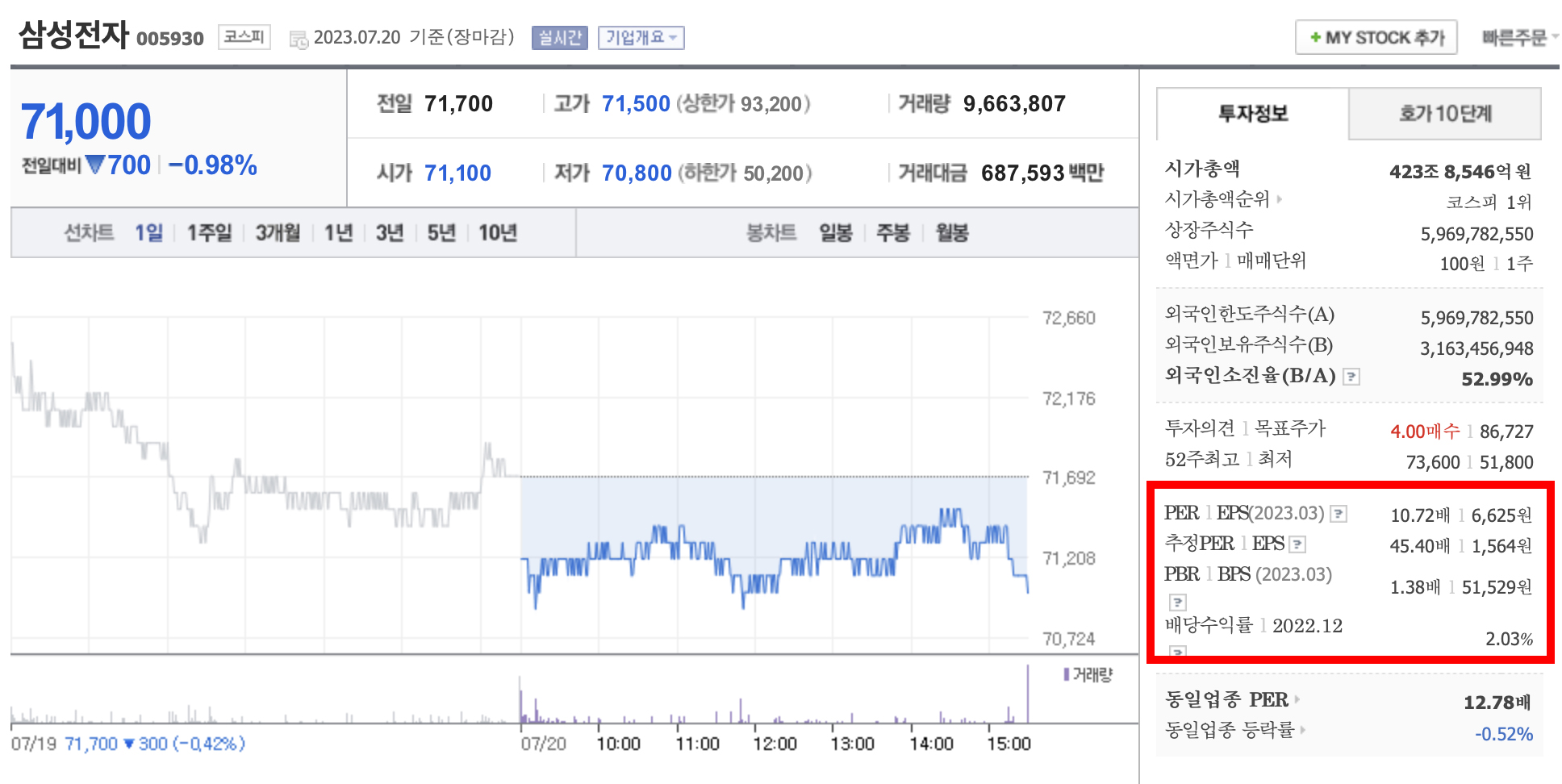Viewport: 1562px width, 784px height.
Task: Click the 저가 value 70,800
Action: point(637,173)
